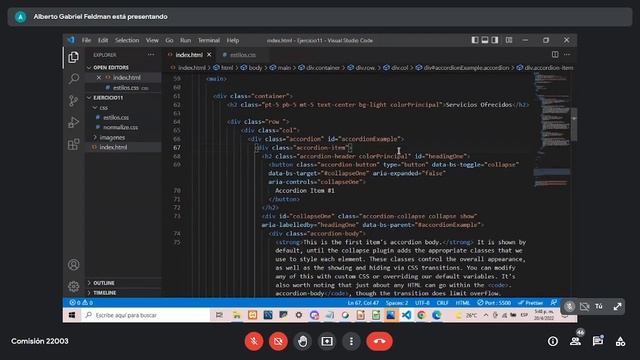Open the Search view in the activity bar
The width and height of the screenshot is (640, 360).
73,78
